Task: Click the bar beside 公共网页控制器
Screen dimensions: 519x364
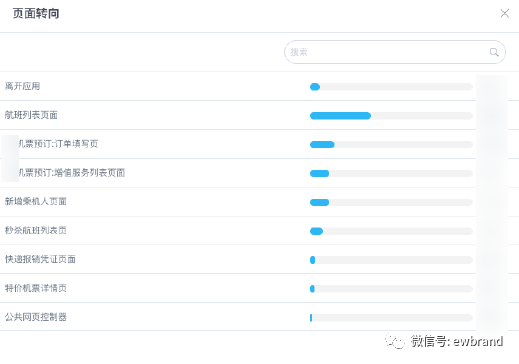Action: coord(391,318)
